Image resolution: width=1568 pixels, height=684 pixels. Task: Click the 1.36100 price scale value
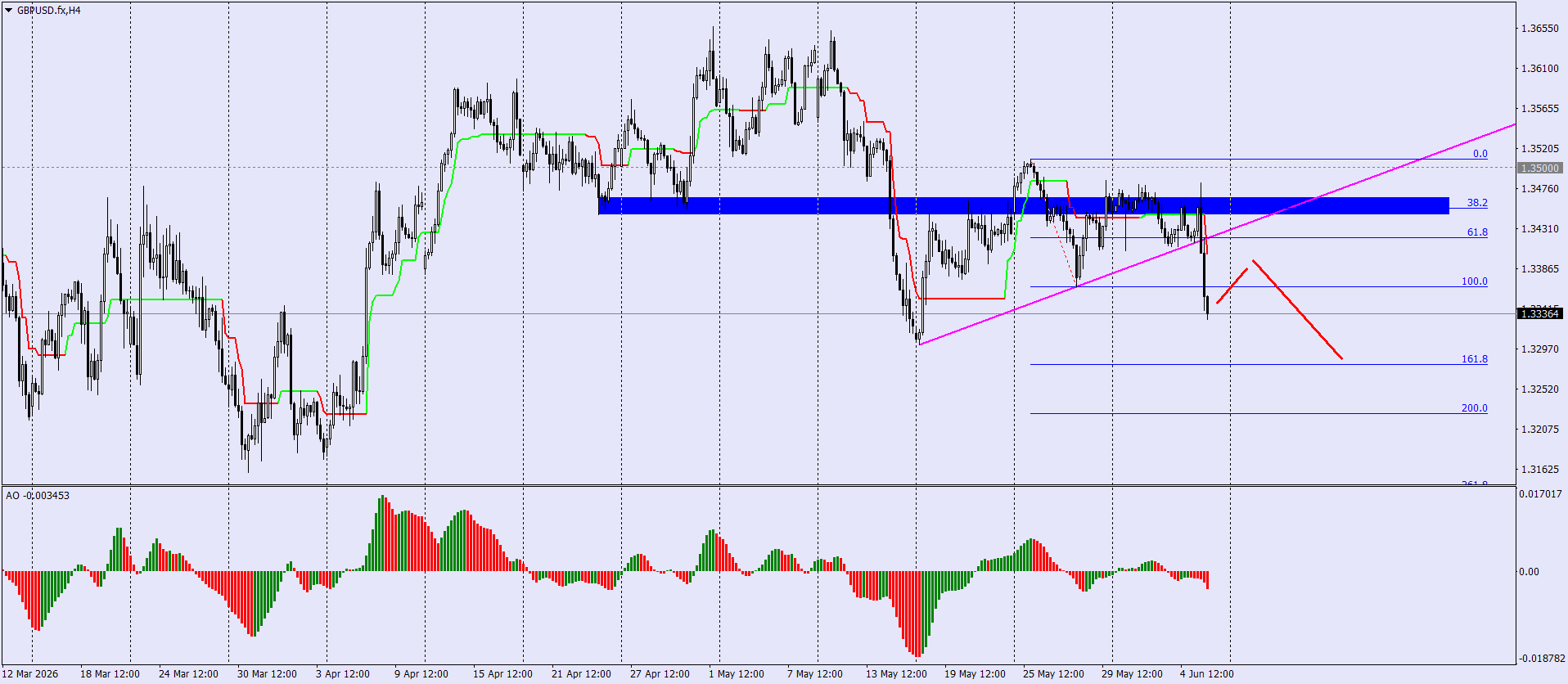click(x=1540, y=69)
